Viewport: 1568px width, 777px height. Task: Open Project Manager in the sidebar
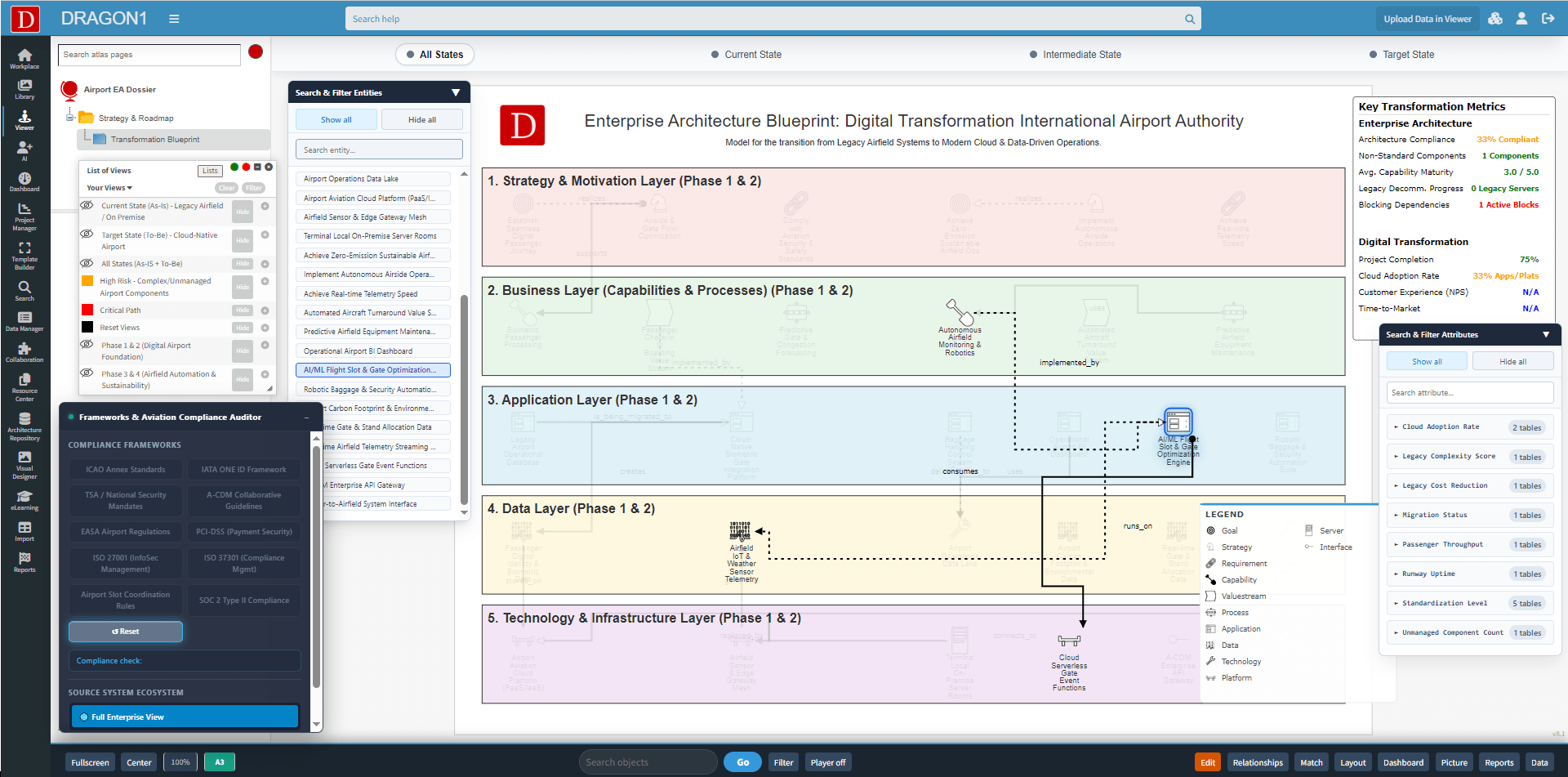click(x=24, y=217)
